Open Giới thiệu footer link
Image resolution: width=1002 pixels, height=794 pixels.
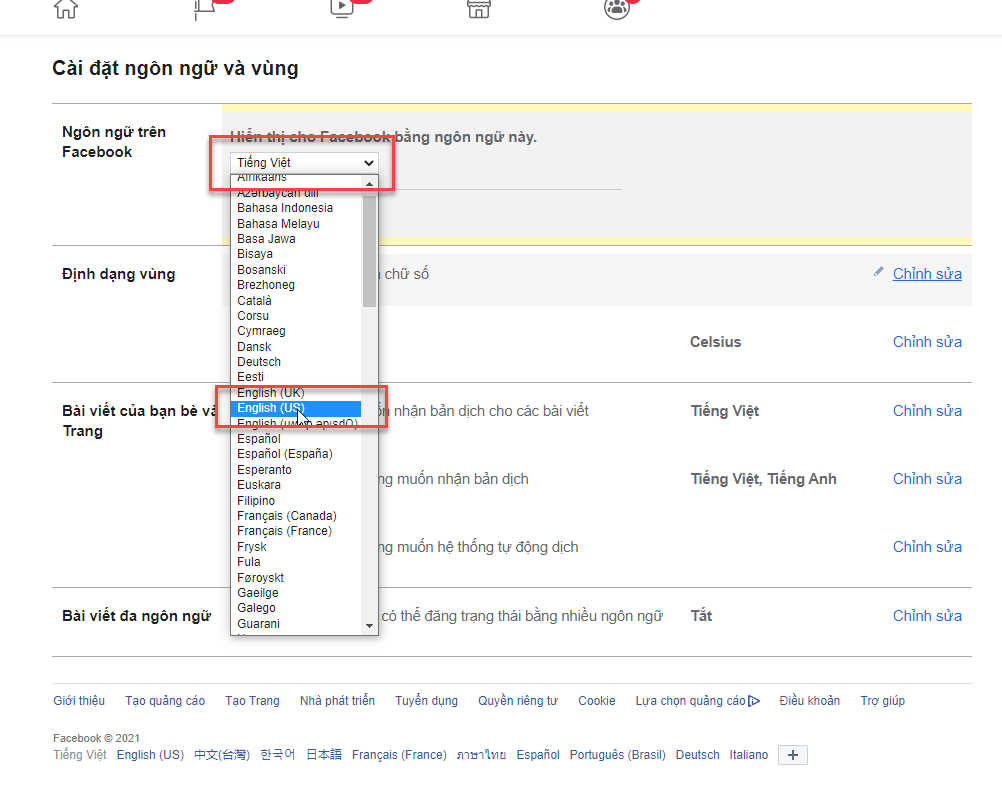(x=79, y=701)
